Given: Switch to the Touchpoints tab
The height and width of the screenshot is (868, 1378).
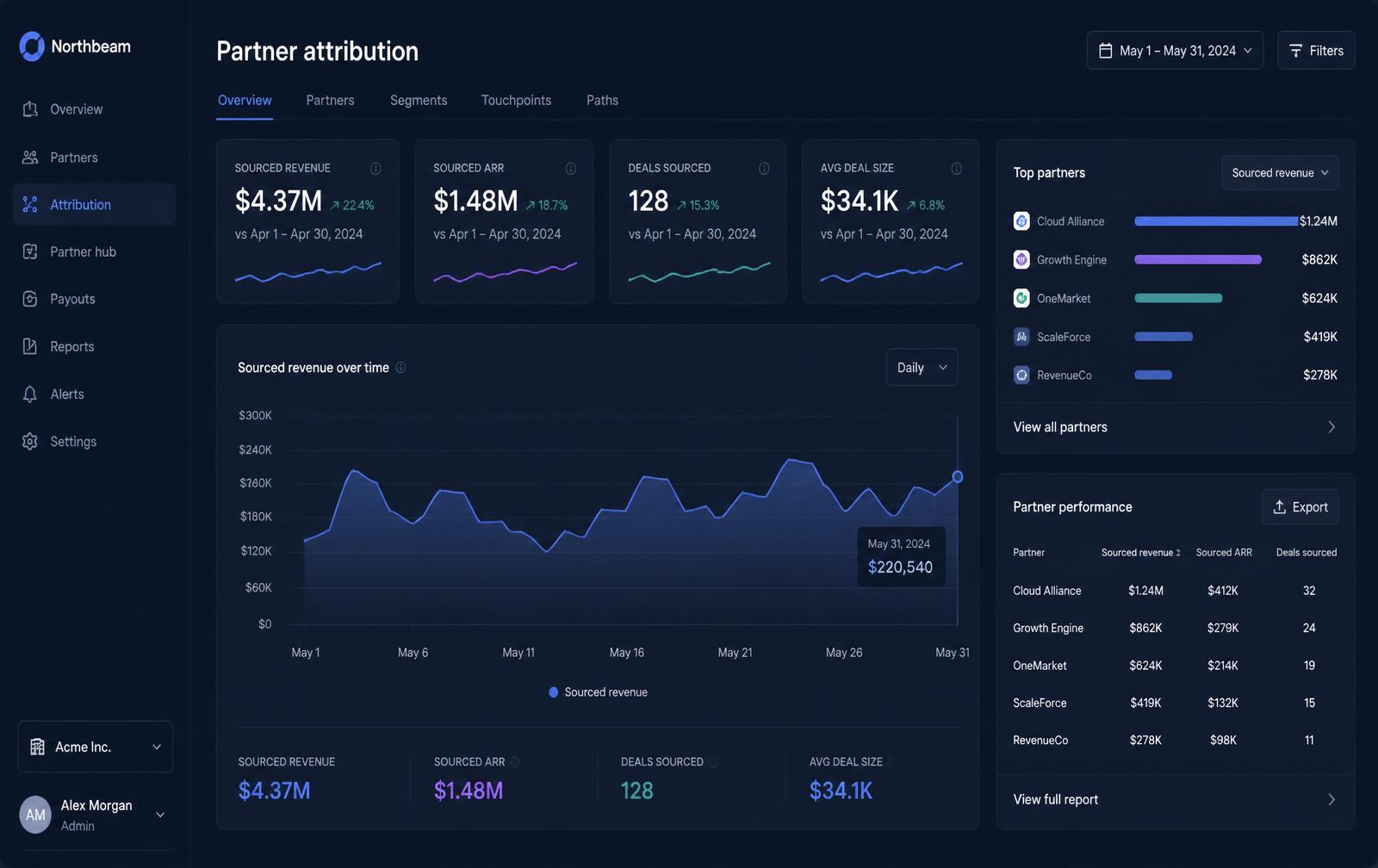Looking at the screenshot, I should point(516,100).
